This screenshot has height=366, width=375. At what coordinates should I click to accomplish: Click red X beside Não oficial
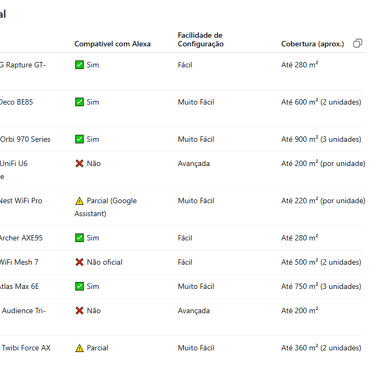[x=79, y=262]
